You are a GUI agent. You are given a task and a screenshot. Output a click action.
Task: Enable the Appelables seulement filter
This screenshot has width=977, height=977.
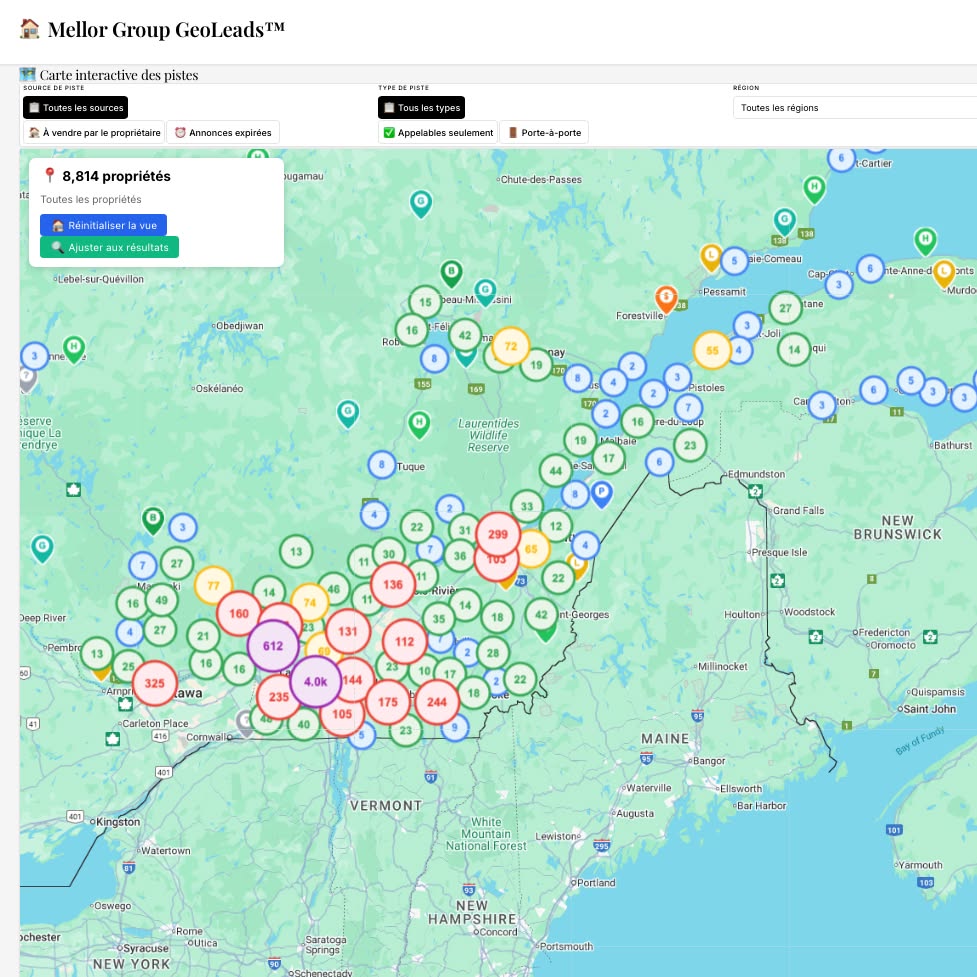438,132
